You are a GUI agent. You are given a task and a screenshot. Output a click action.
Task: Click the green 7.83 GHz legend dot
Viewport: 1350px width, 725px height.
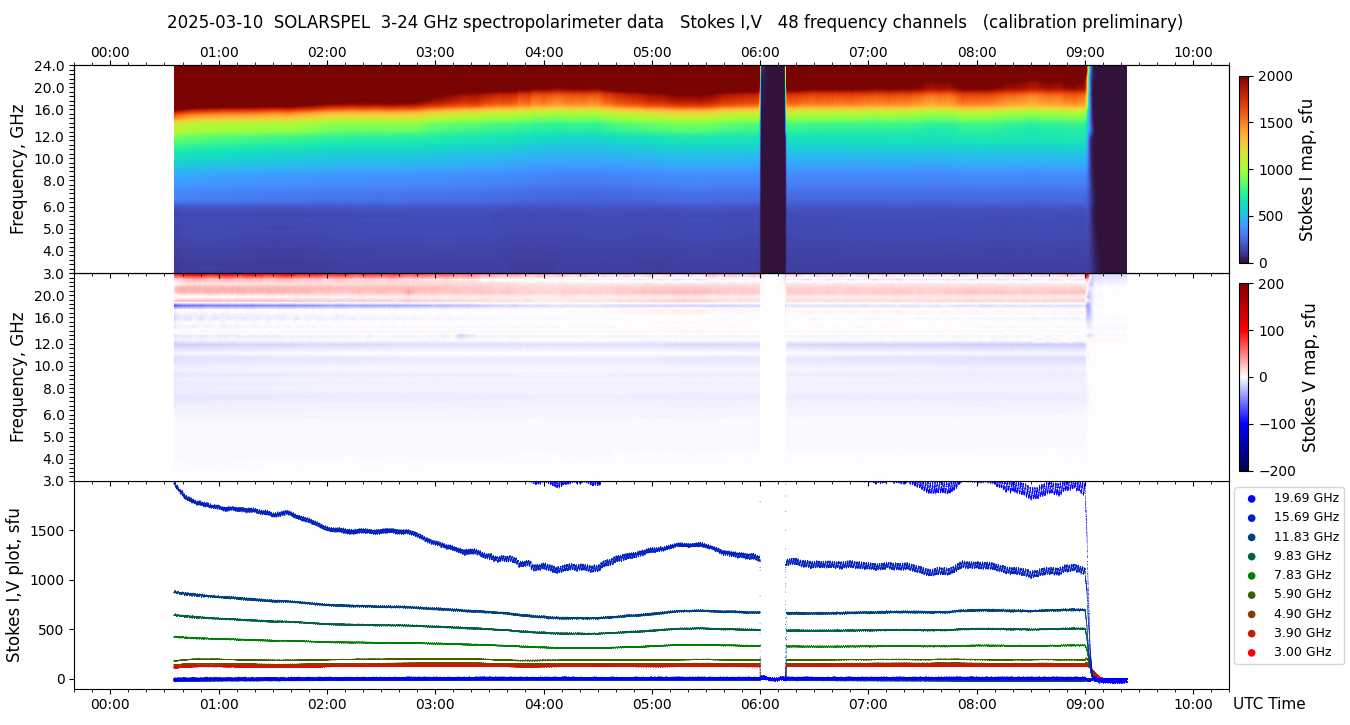(x=1251, y=575)
